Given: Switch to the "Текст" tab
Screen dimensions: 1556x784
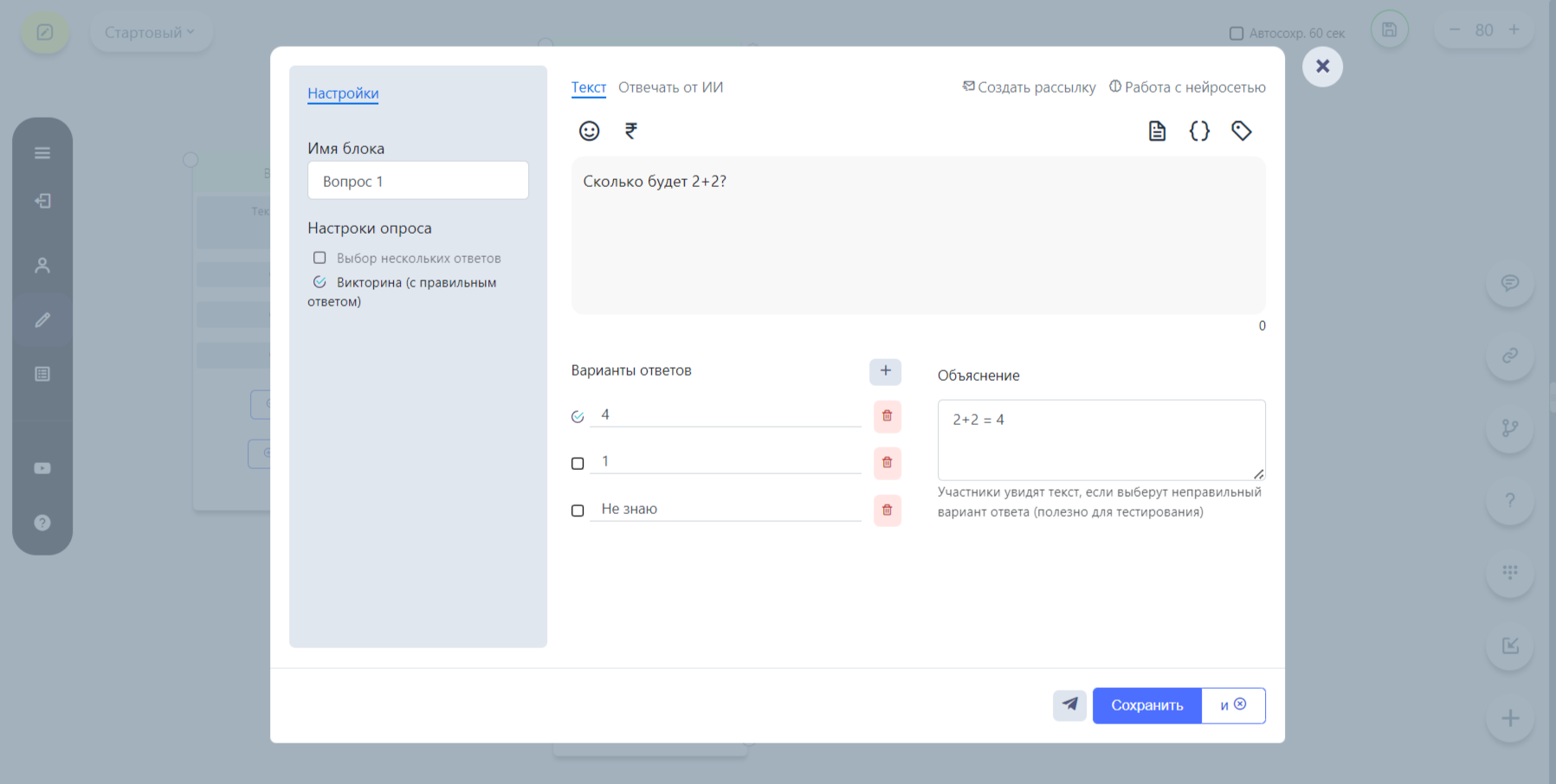Looking at the screenshot, I should (x=589, y=87).
